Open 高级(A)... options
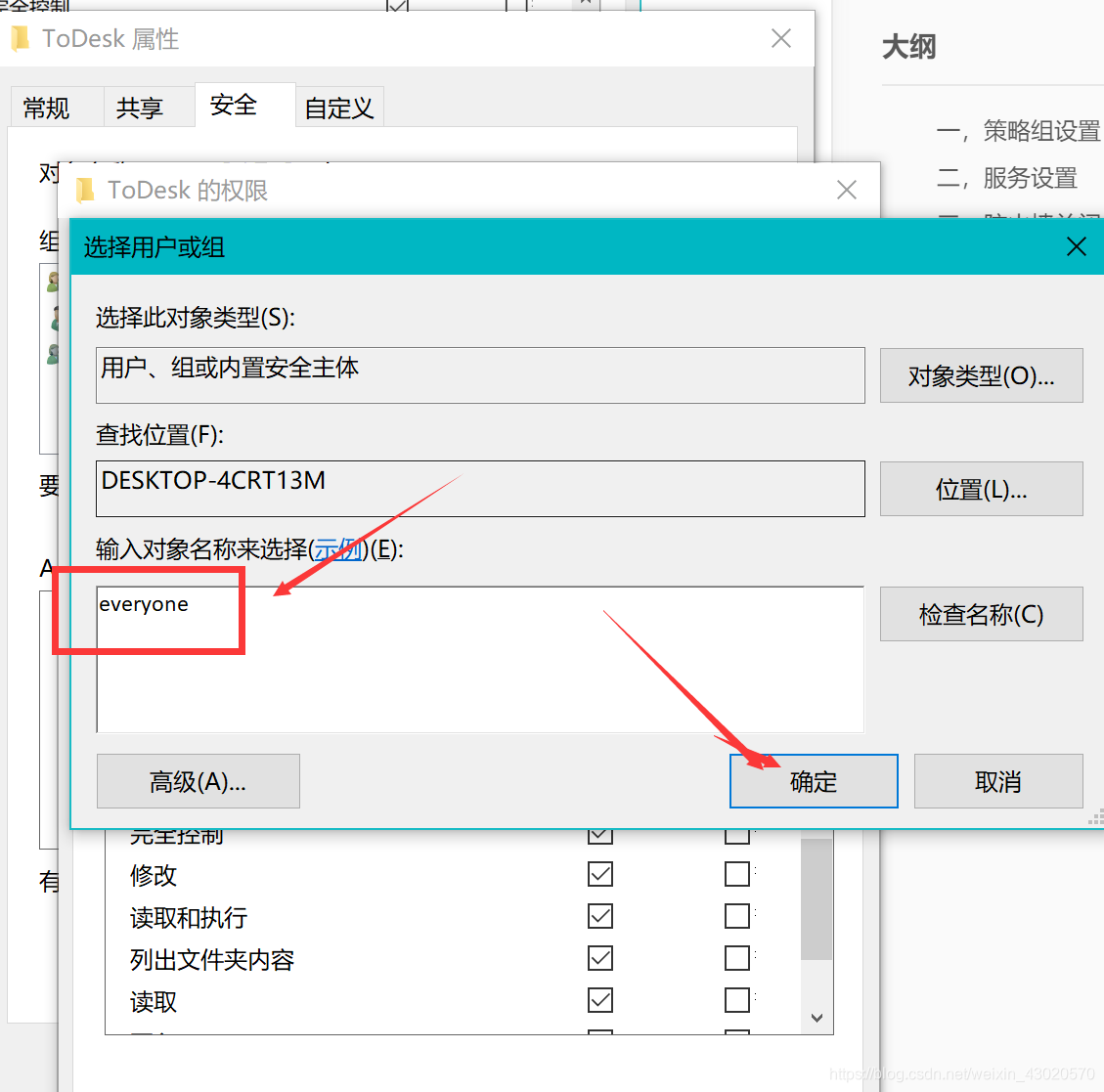This screenshot has height=1092, width=1104. 198,781
